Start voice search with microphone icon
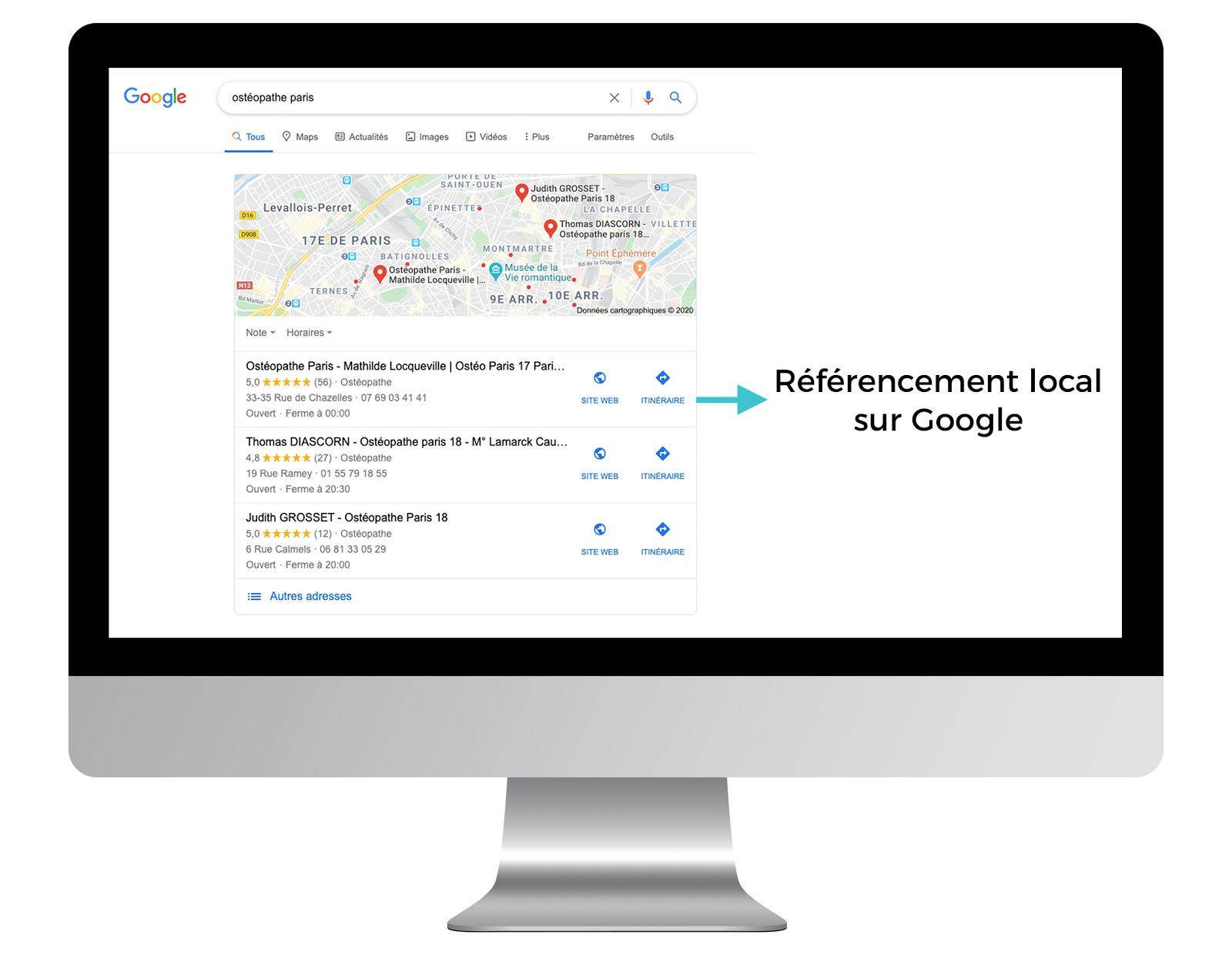The image size is (1232, 958). [648, 98]
